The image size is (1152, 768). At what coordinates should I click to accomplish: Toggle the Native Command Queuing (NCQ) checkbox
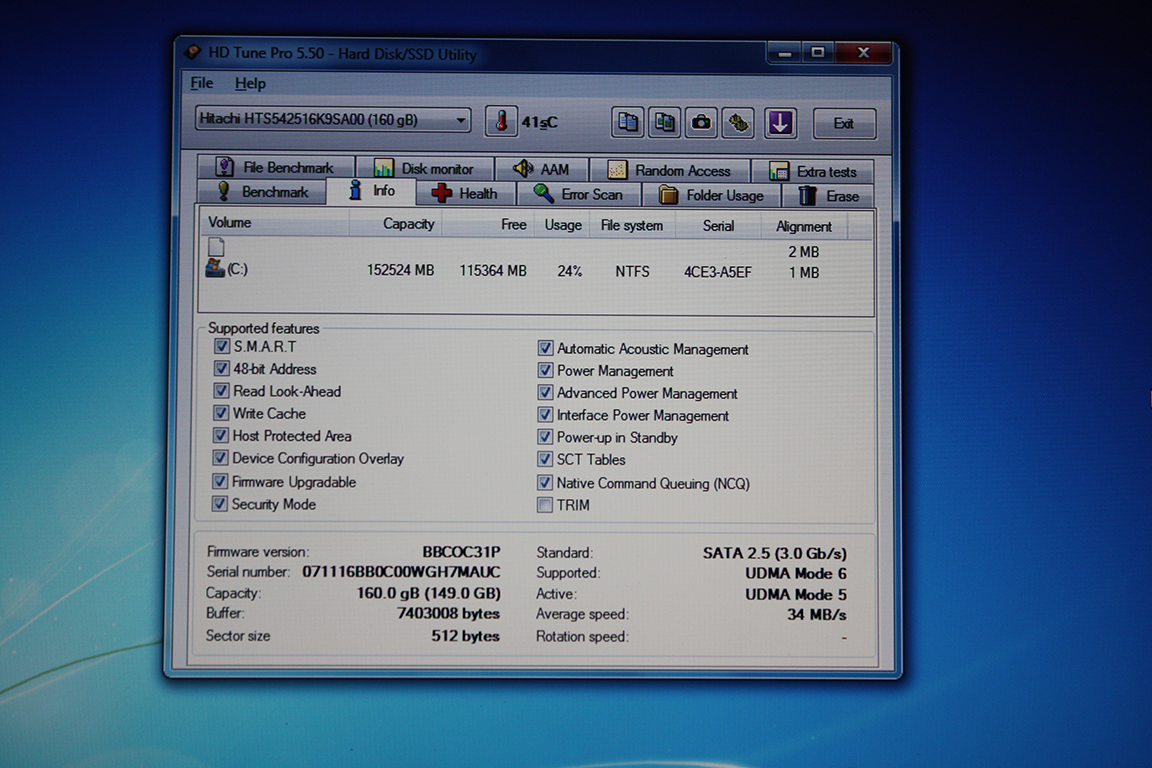[544, 482]
